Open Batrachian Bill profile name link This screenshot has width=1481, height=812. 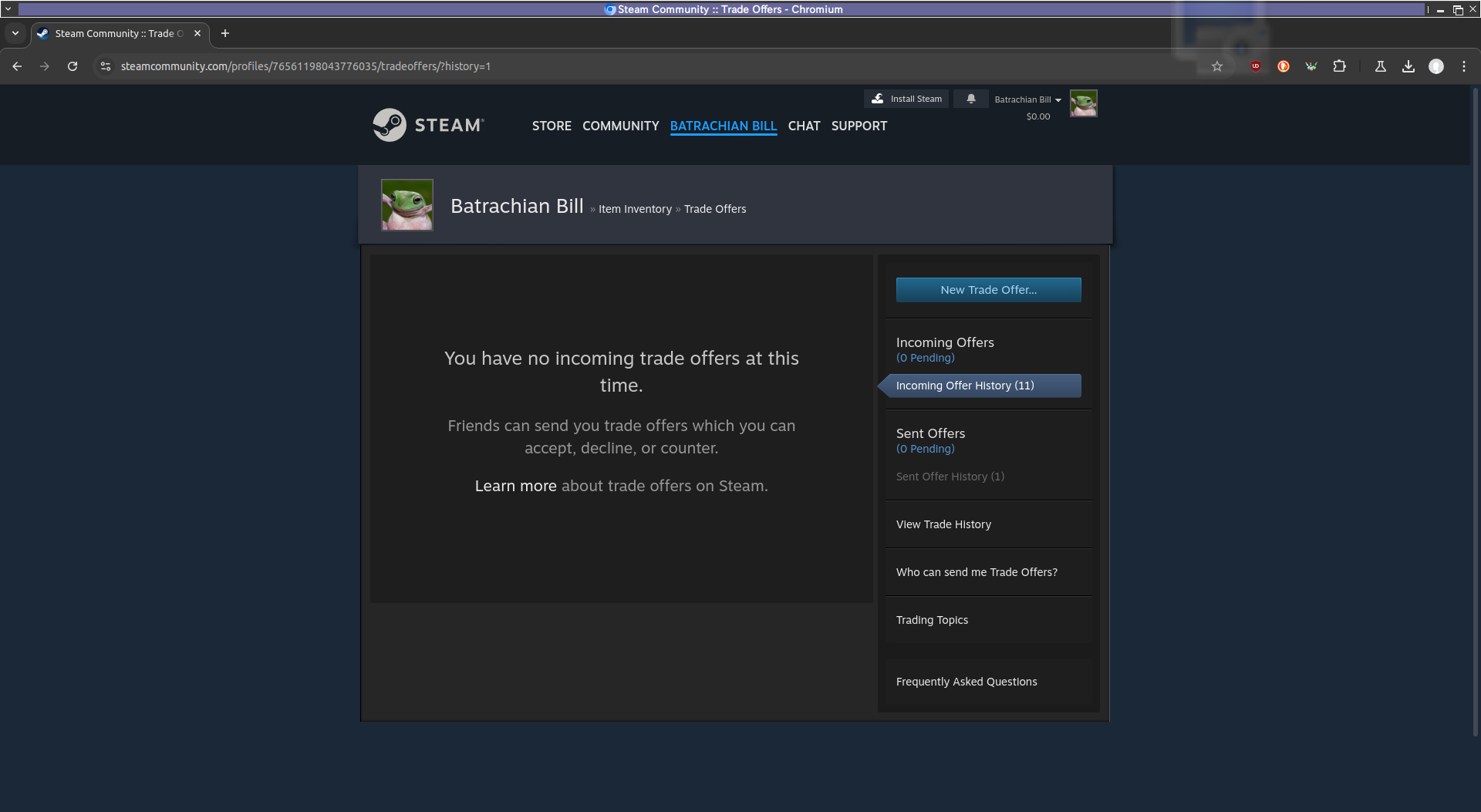(517, 206)
